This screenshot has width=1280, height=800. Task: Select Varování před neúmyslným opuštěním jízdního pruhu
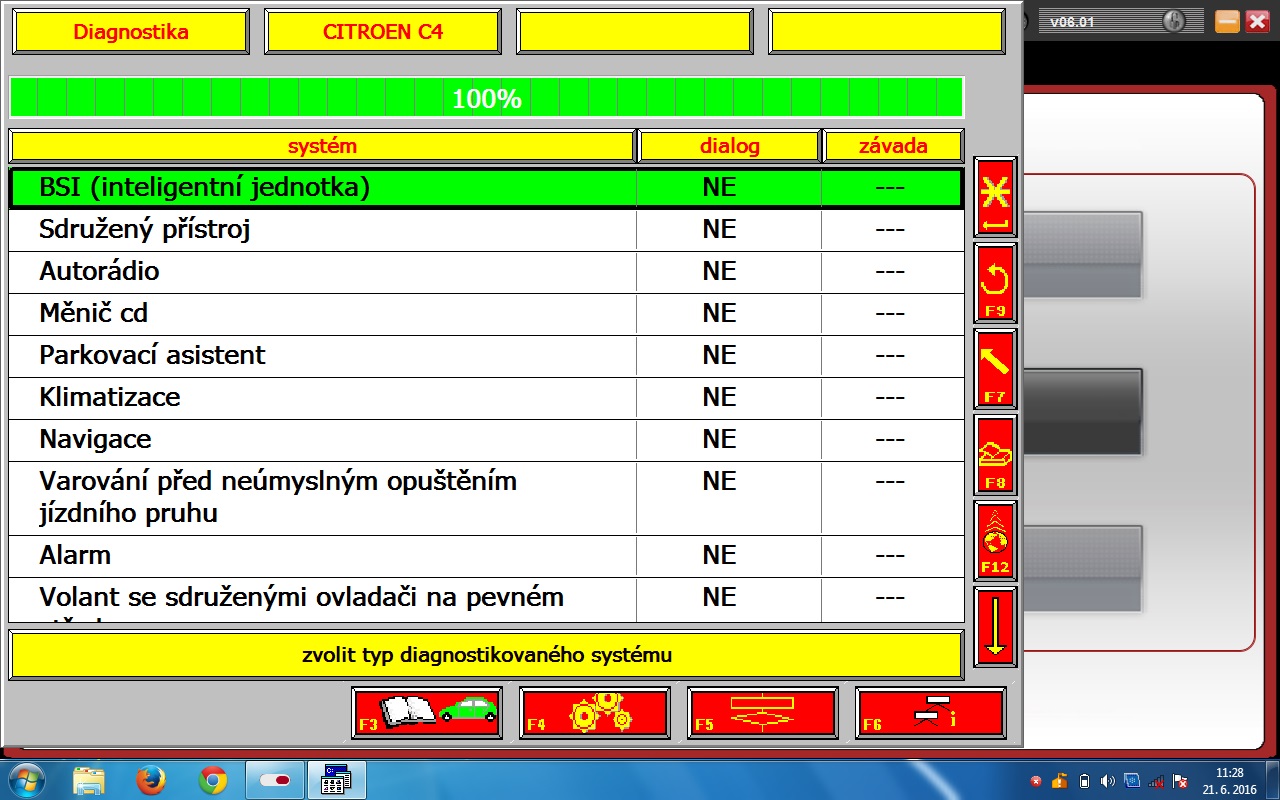click(x=486, y=498)
